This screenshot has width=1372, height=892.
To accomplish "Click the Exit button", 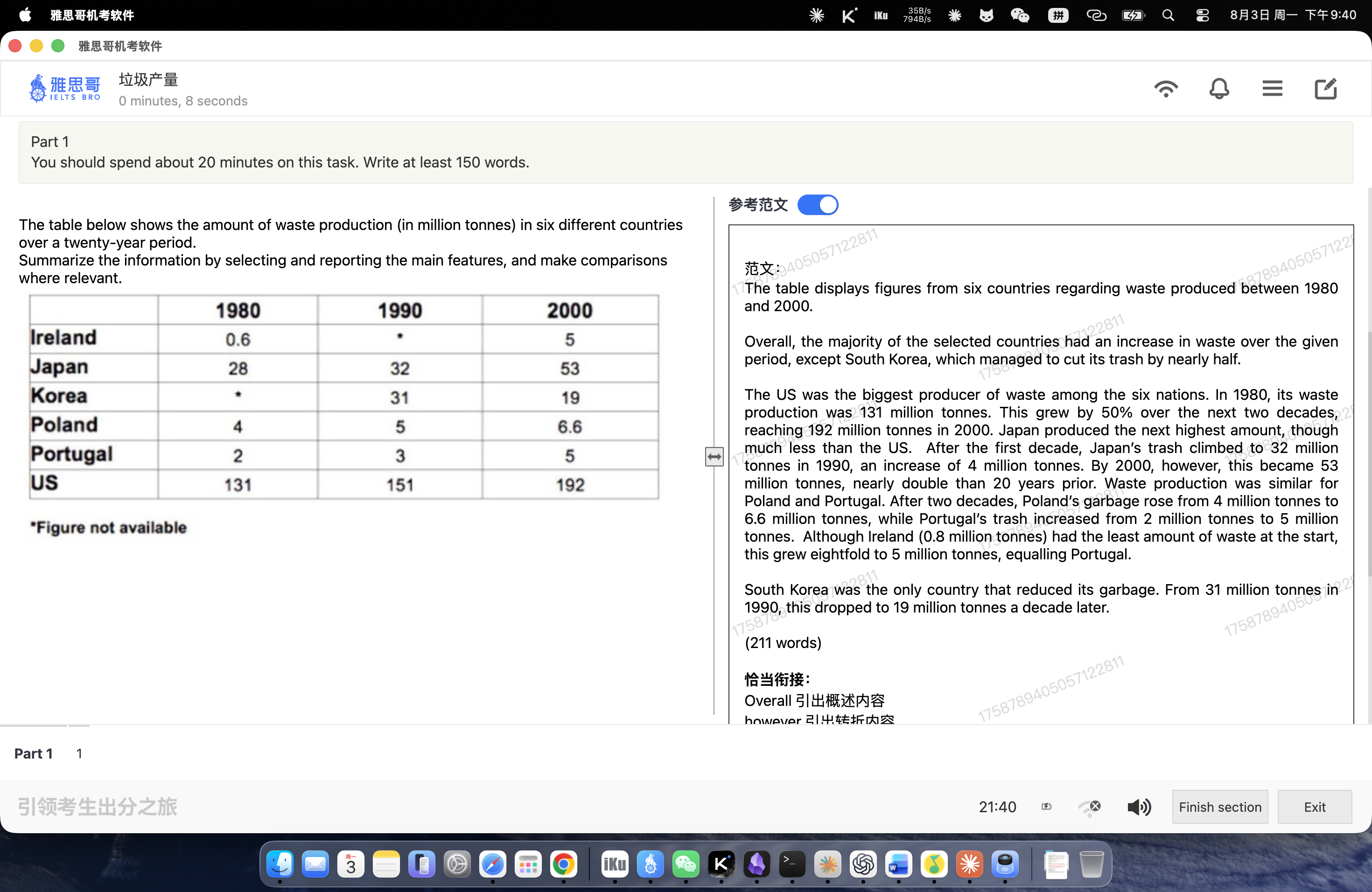I will tap(1314, 807).
